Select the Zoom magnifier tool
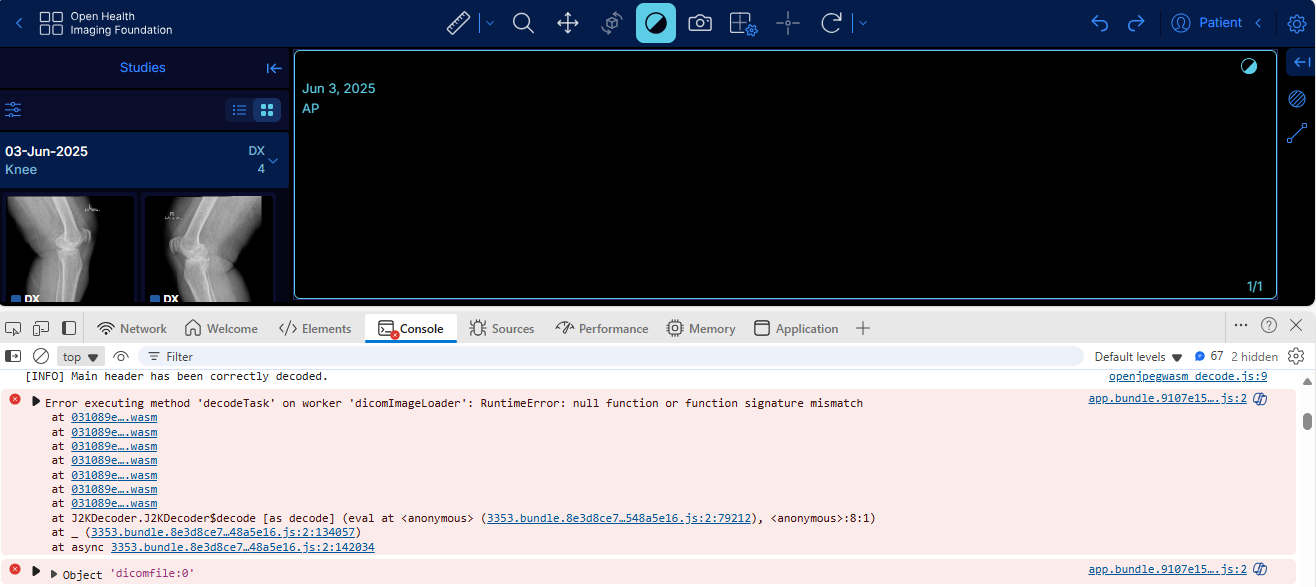This screenshot has width=1316, height=587. 523,23
